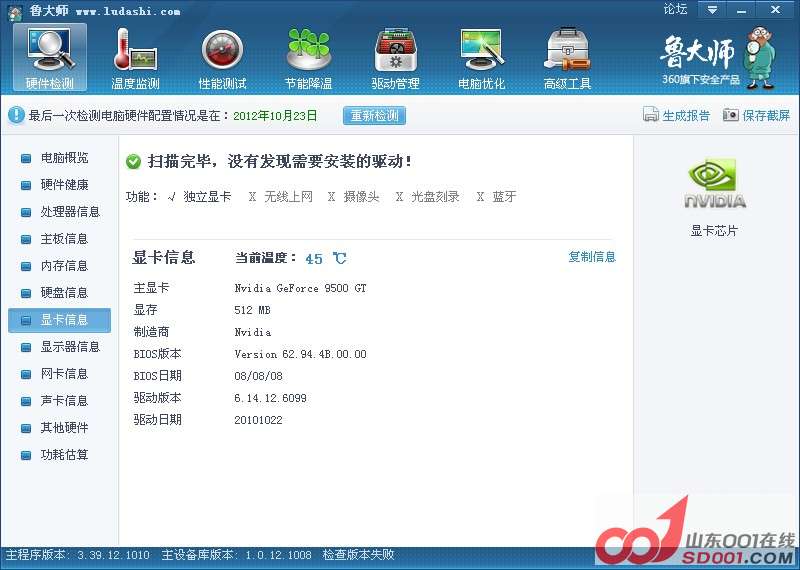This screenshot has width=800, height=570.
Task: Open the 硬件检测 hardware detection section
Action: point(49,58)
